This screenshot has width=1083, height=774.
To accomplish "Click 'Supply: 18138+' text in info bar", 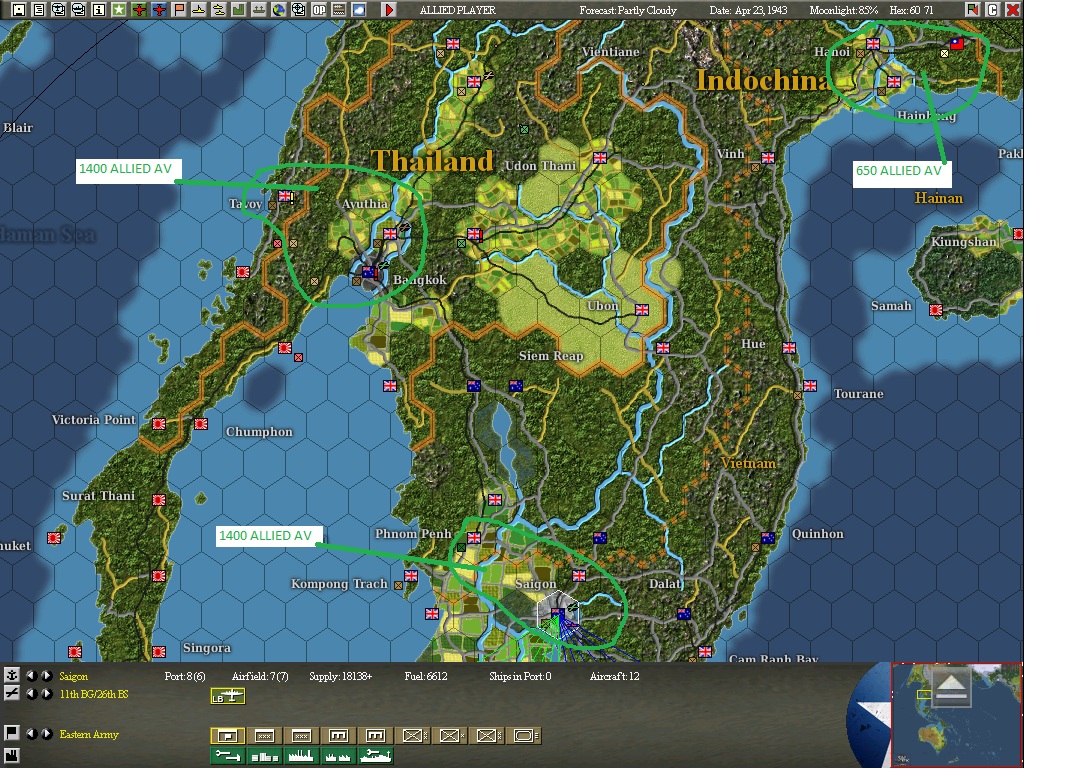I will [341, 677].
